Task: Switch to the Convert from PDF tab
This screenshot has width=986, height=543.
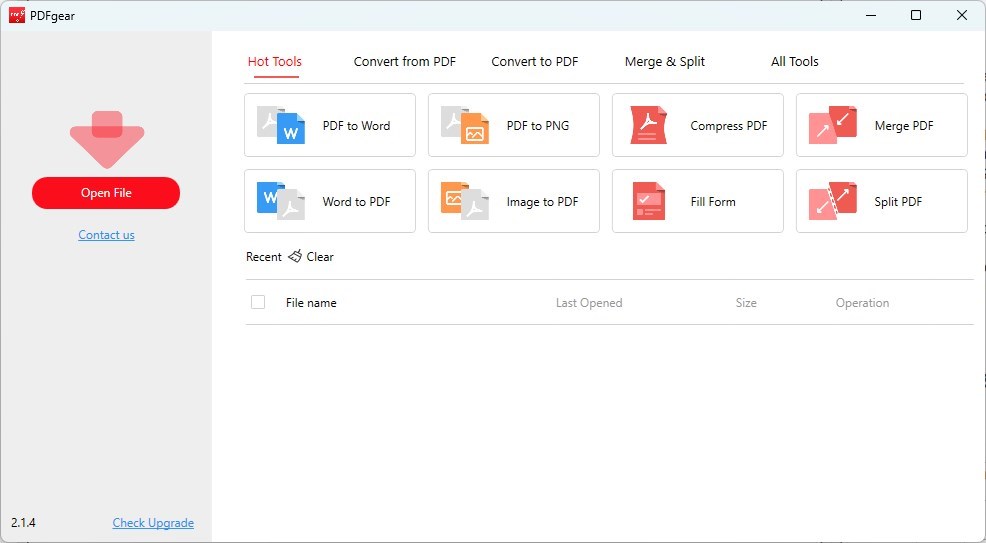Action: tap(404, 62)
